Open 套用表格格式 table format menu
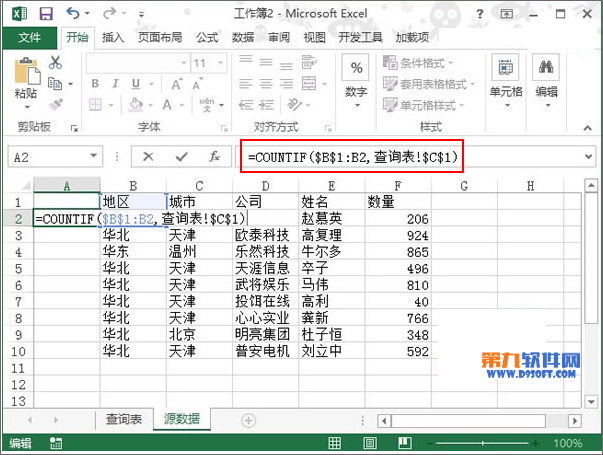This screenshot has height=455, width=603. tap(429, 83)
